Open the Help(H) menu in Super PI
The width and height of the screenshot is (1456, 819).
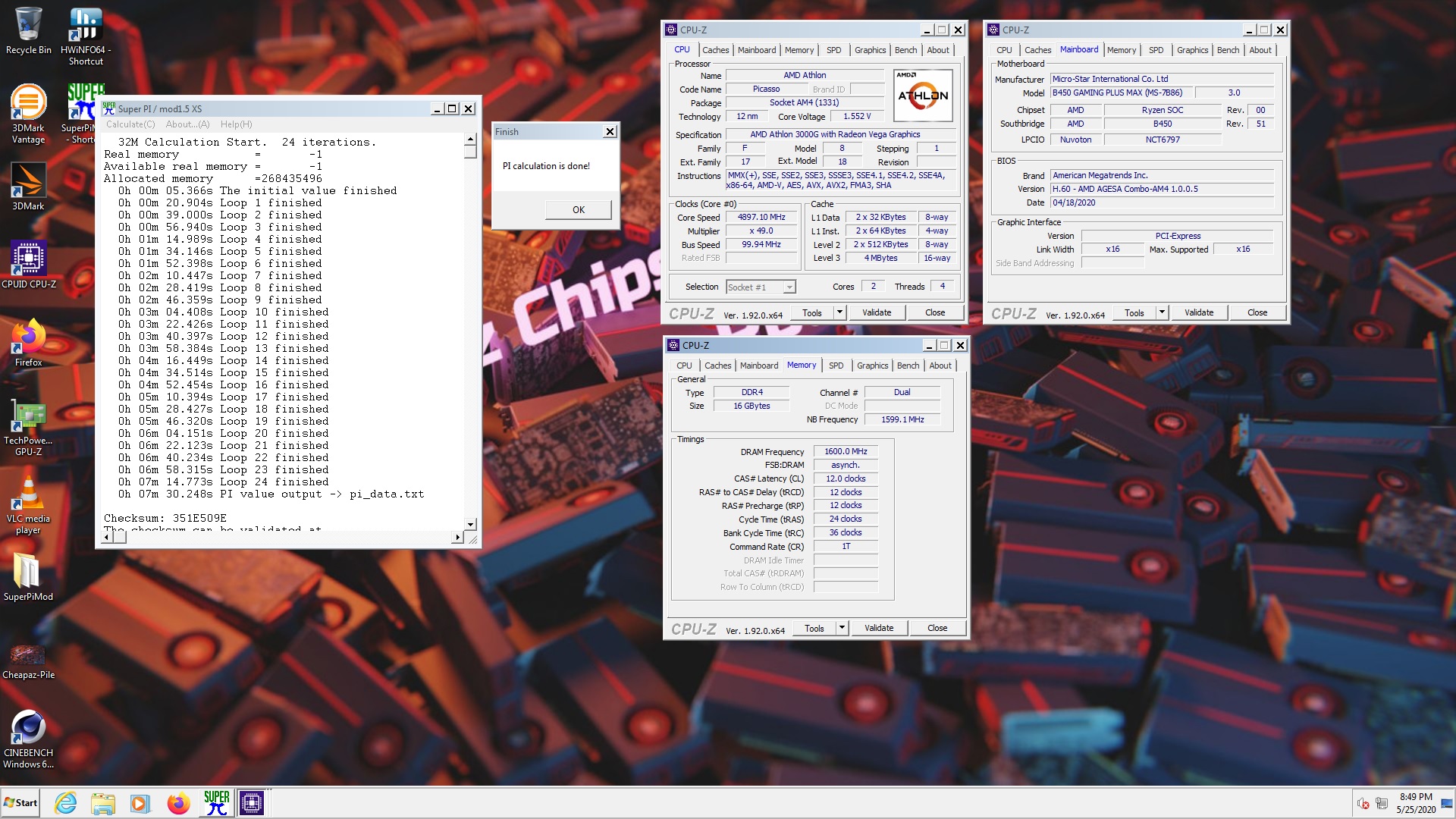(x=236, y=124)
